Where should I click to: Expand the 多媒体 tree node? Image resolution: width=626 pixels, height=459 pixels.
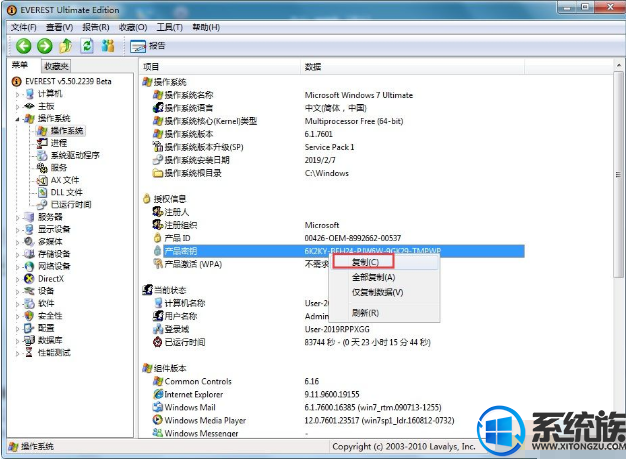click(x=17, y=242)
